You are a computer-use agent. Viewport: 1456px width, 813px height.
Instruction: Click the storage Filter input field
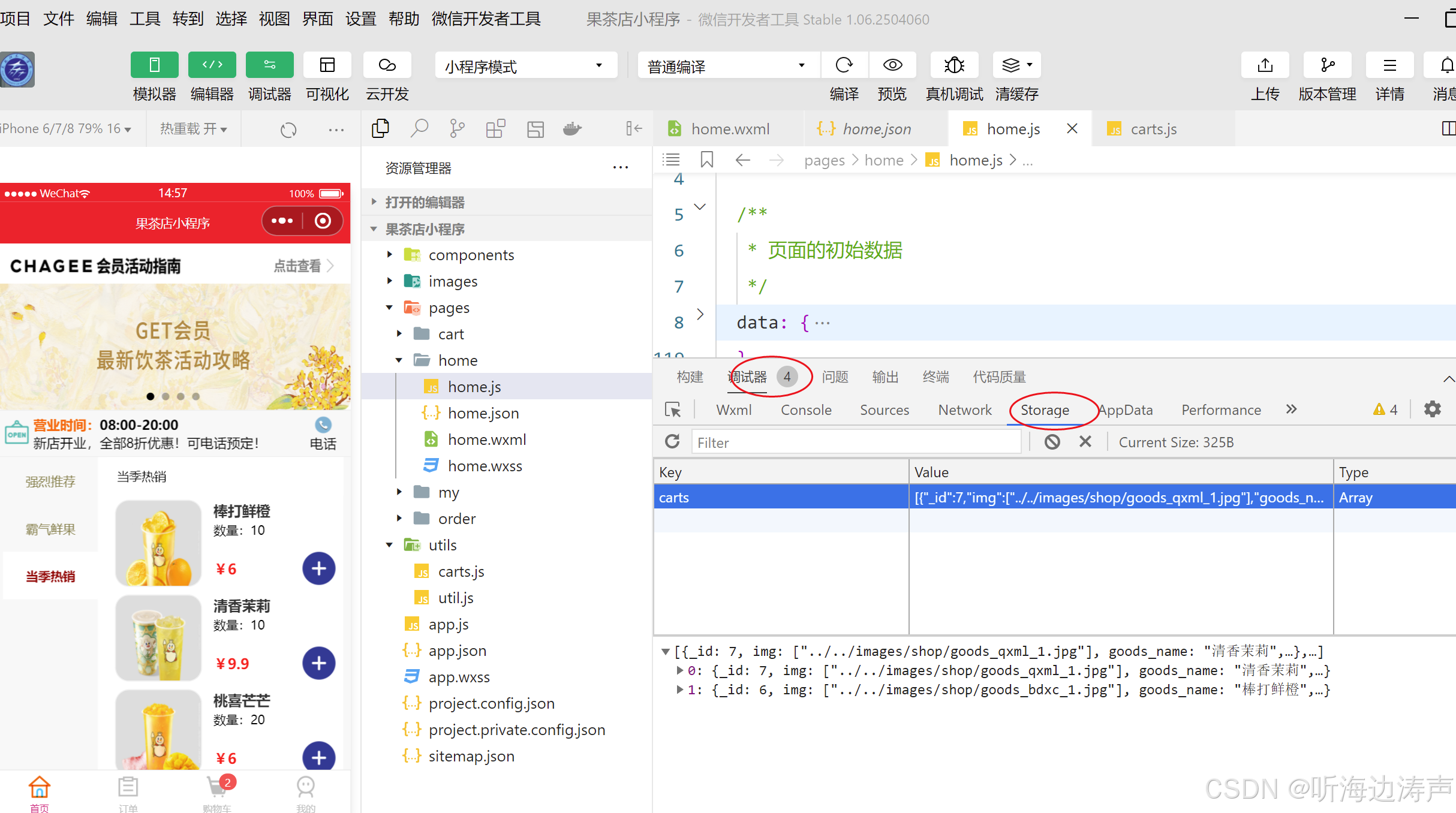(x=855, y=442)
